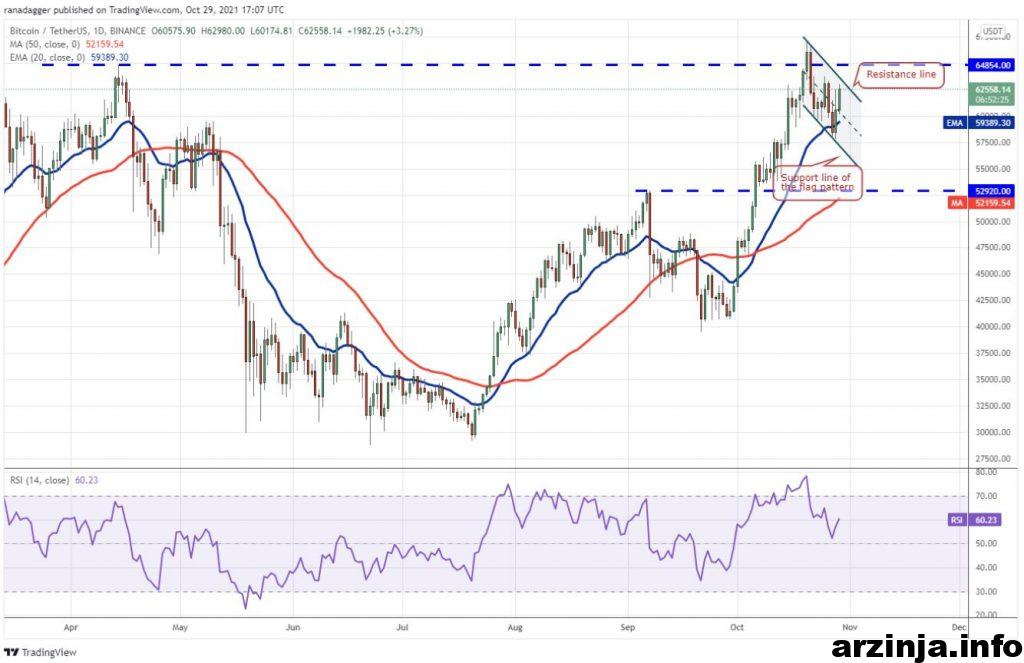This screenshot has width=1024, height=663.
Task: Click the EMA (20, close, 0) indicator legend
Action: click(x=67, y=58)
